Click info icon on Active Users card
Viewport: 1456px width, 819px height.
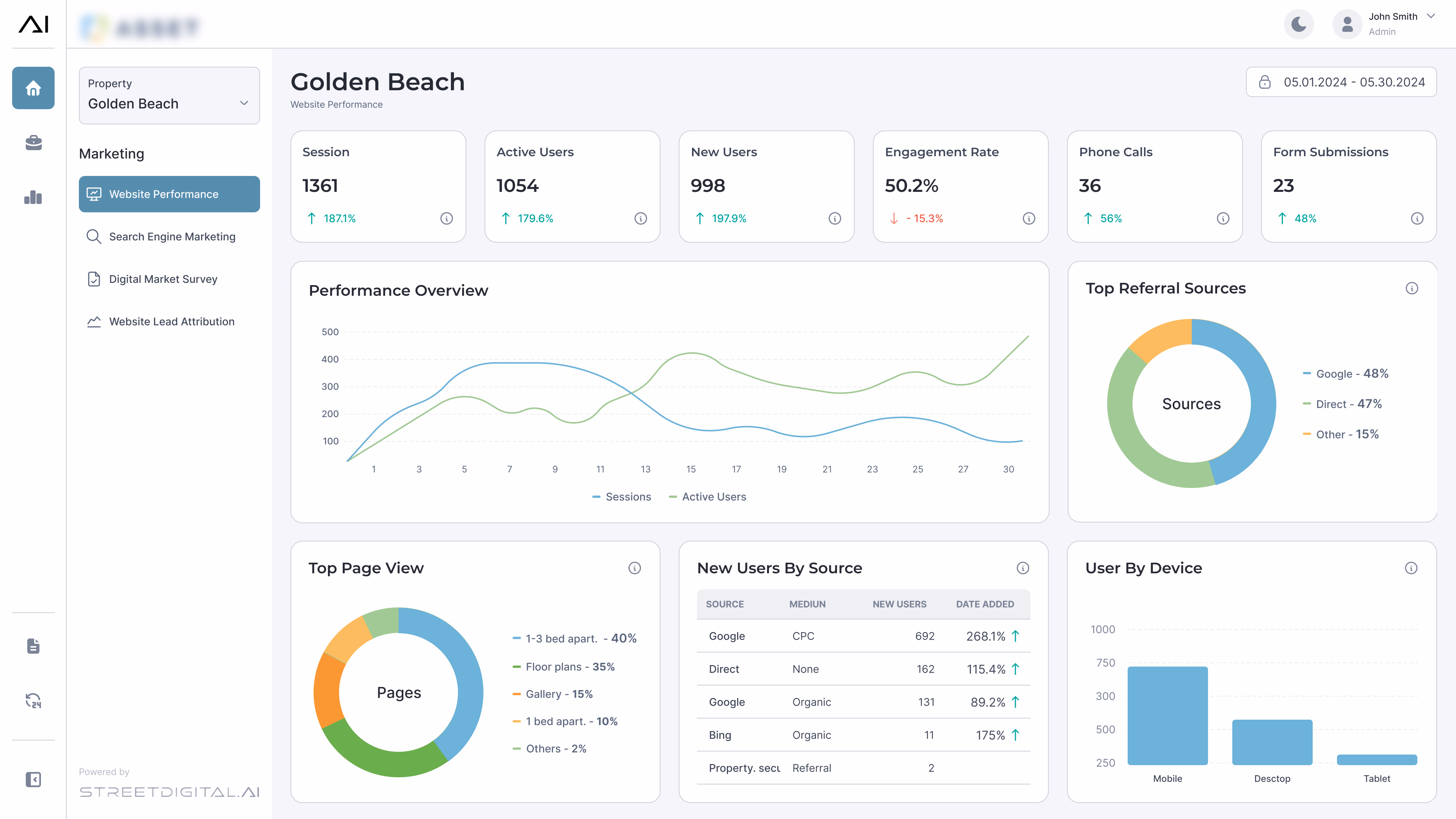(640, 218)
